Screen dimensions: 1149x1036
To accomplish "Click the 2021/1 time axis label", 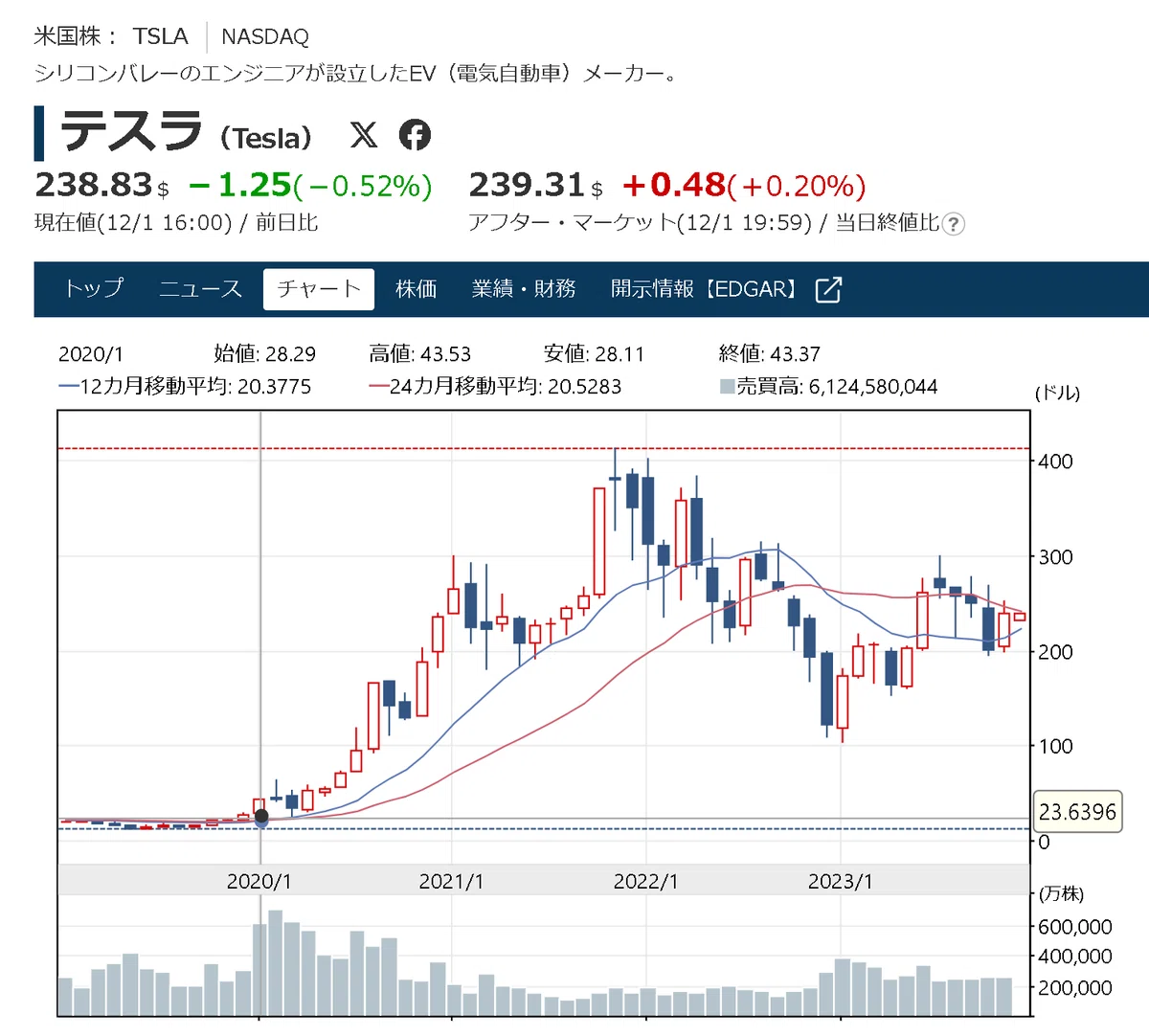I will (451, 882).
